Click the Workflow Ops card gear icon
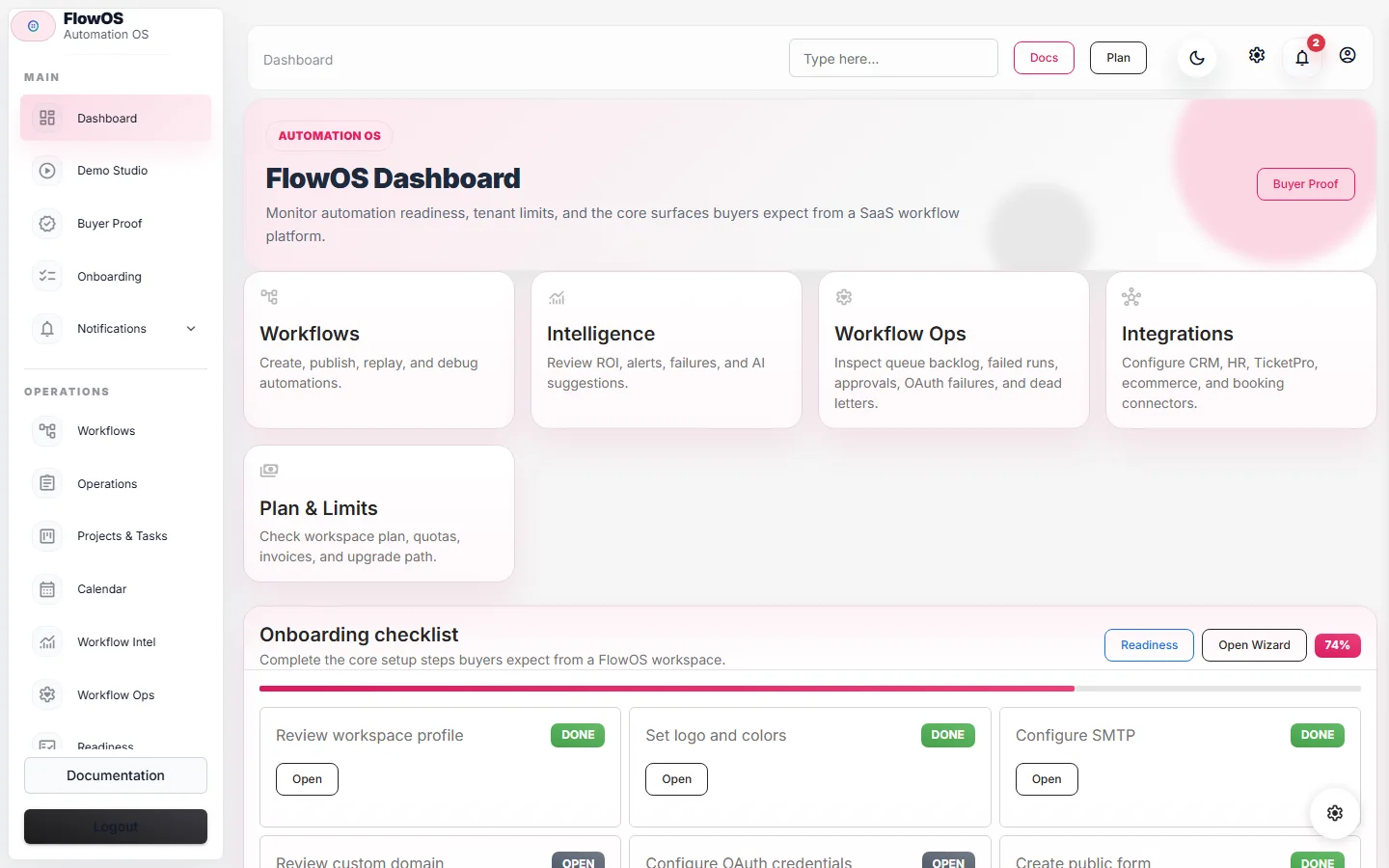 (844, 297)
